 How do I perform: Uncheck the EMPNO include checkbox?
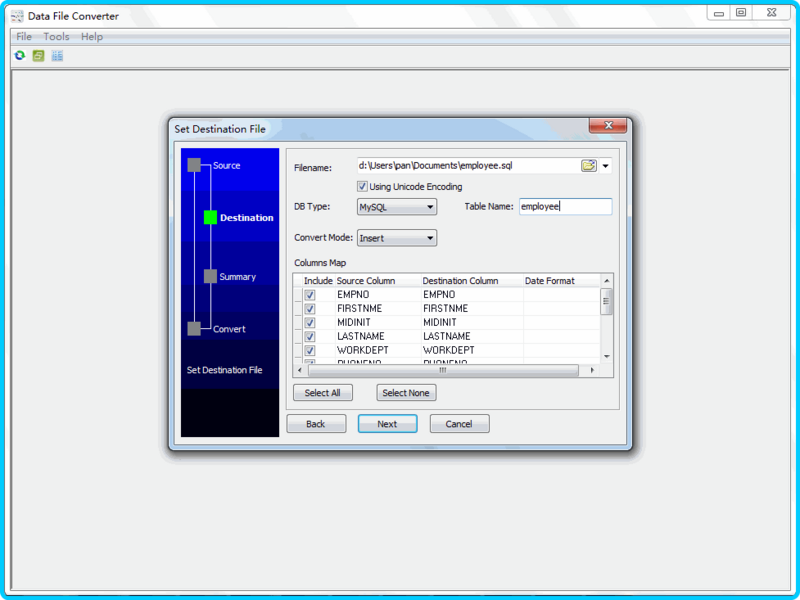[x=310, y=295]
